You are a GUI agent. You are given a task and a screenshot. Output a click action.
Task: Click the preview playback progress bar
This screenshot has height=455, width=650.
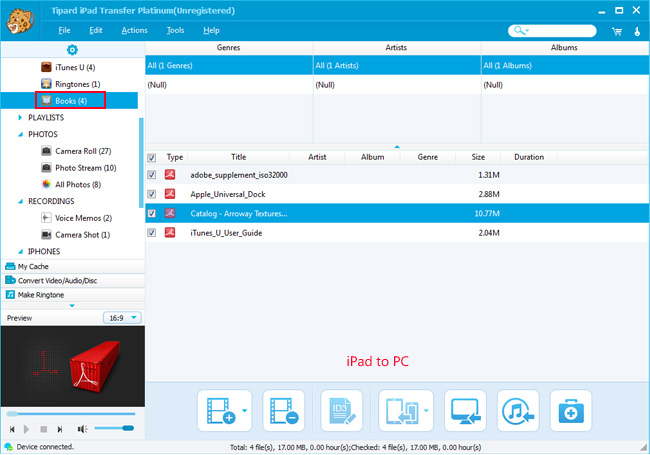tap(71, 414)
